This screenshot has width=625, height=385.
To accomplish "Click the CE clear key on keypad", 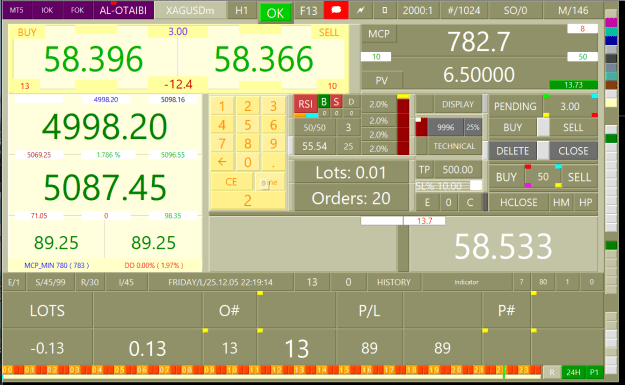I will pyautogui.click(x=231, y=182).
